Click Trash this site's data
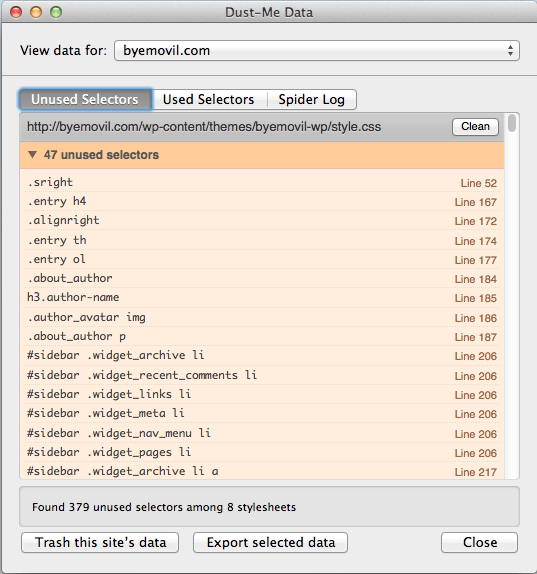Screen dimensions: 537x574 click(100, 542)
